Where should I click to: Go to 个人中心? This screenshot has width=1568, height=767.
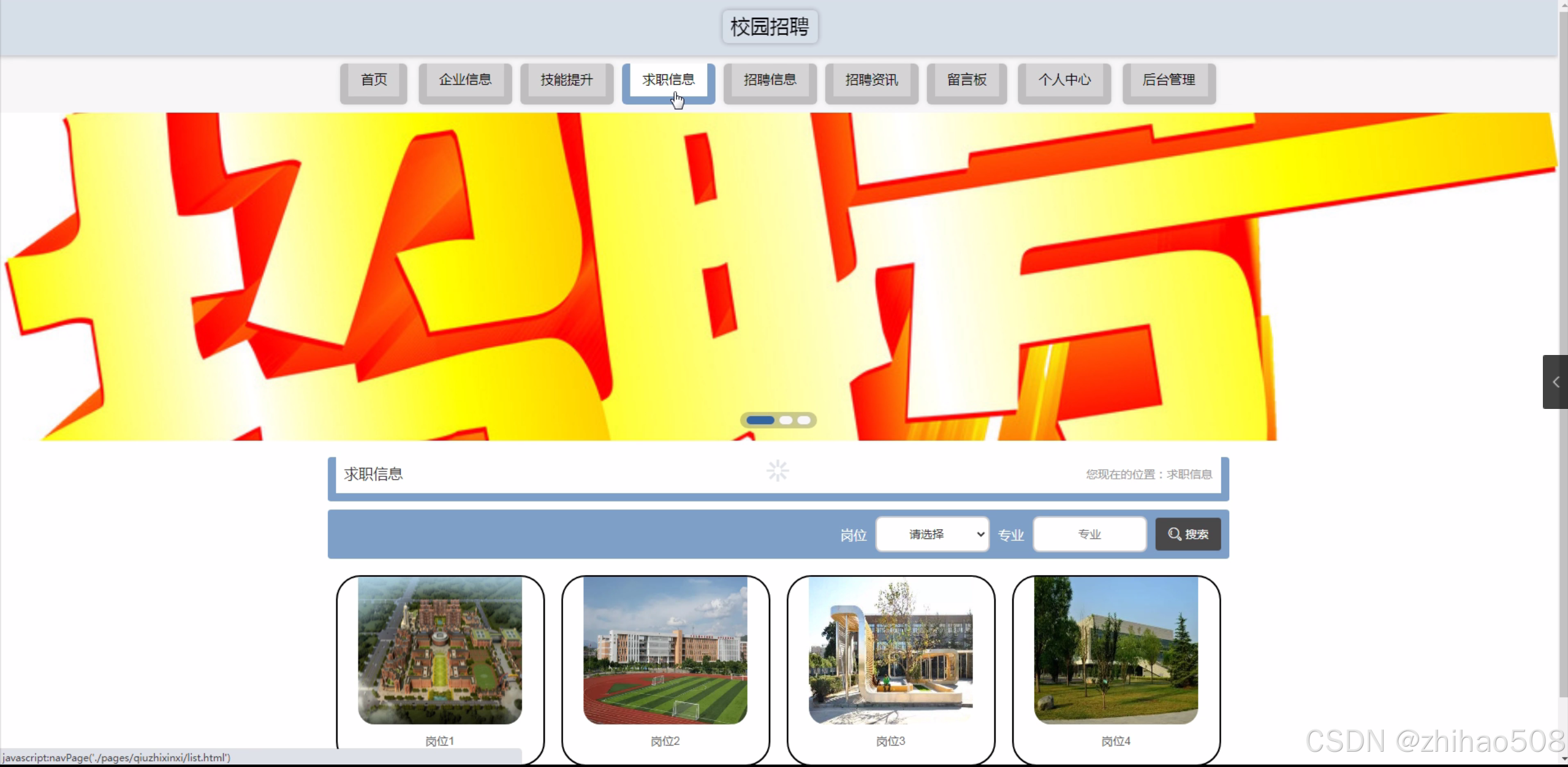tap(1064, 80)
